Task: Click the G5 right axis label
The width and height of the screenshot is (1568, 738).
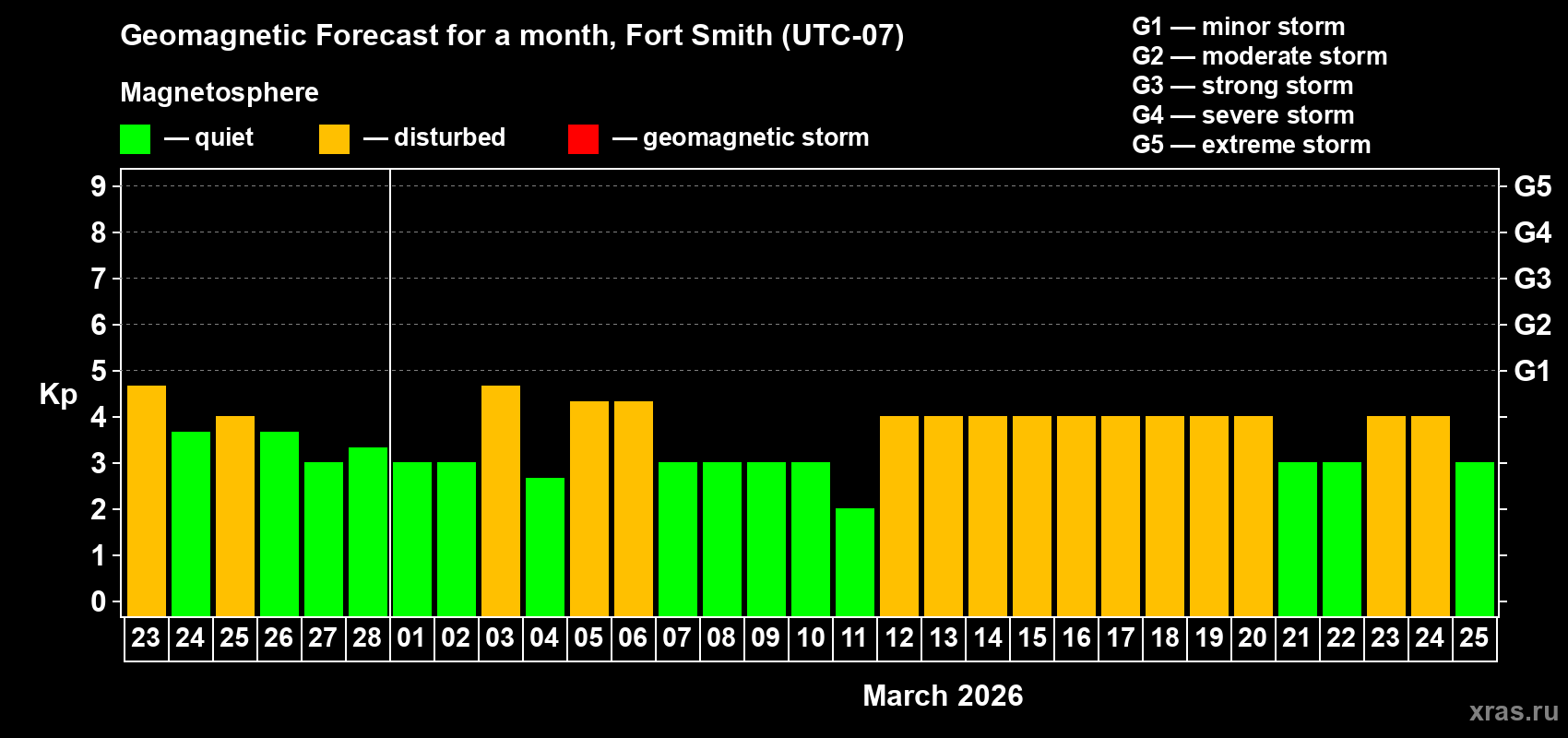Action: (1532, 186)
